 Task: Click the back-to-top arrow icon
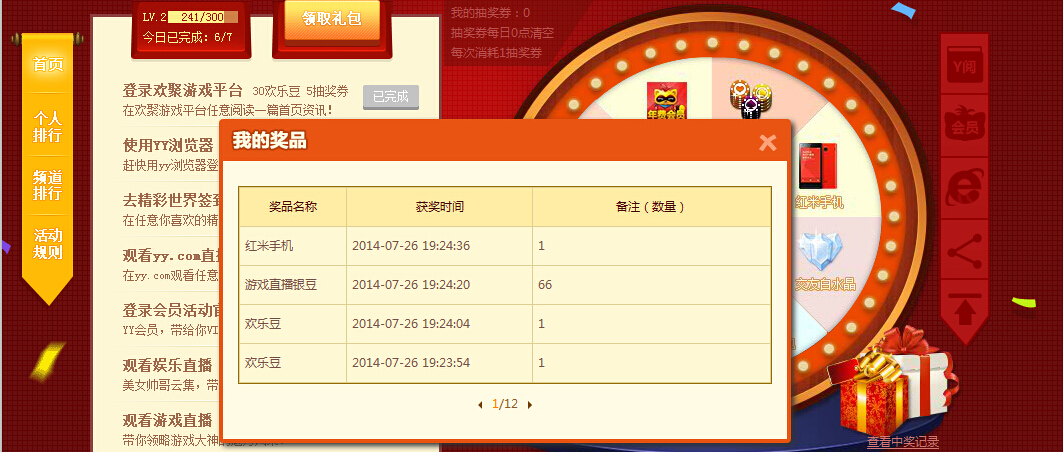tap(964, 309)
